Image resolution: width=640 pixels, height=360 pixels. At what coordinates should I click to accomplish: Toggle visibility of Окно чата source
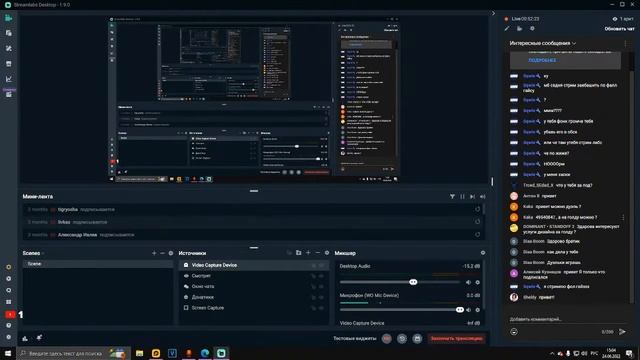322,287
